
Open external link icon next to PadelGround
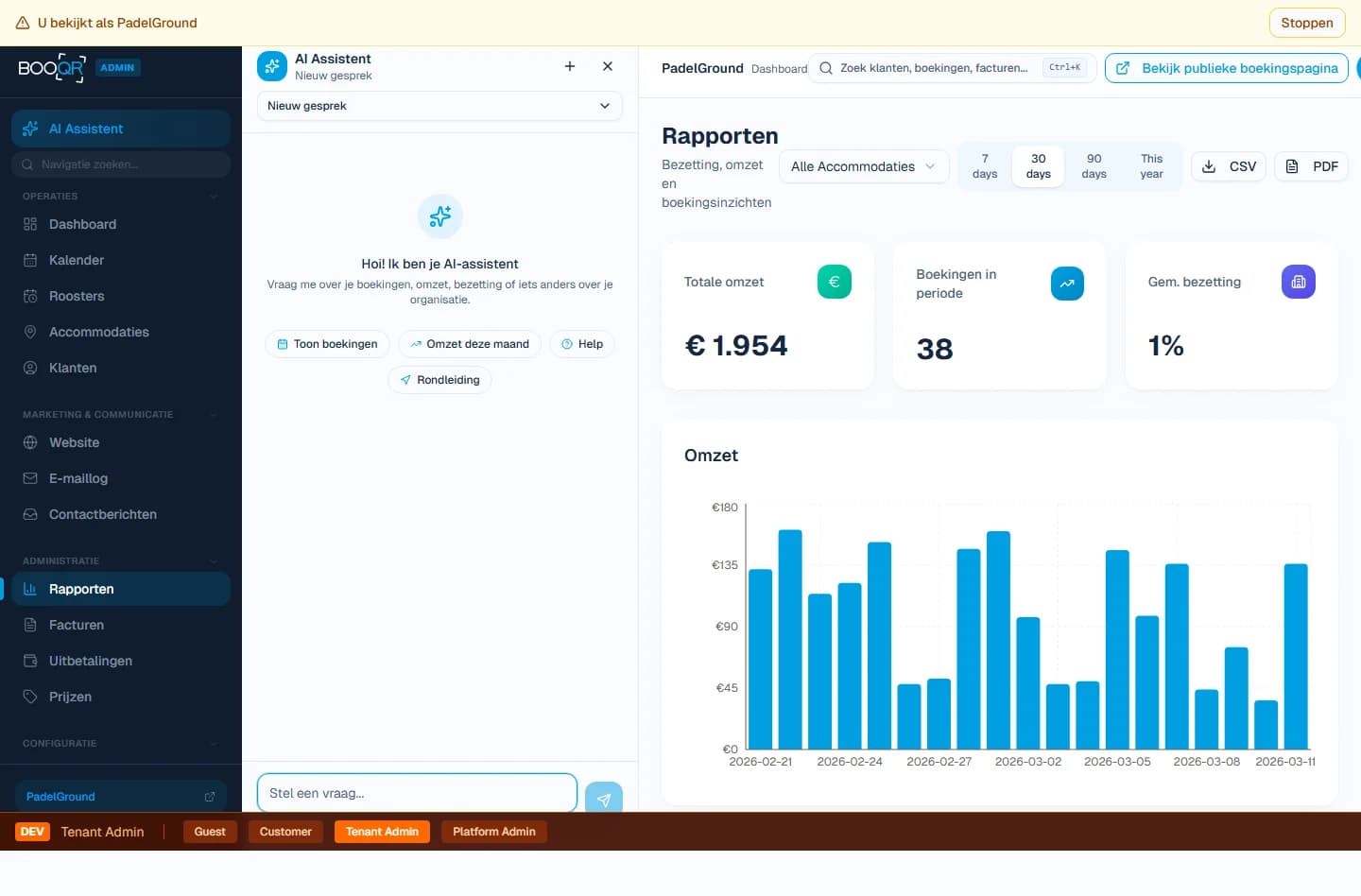click(x=210, y=797)
